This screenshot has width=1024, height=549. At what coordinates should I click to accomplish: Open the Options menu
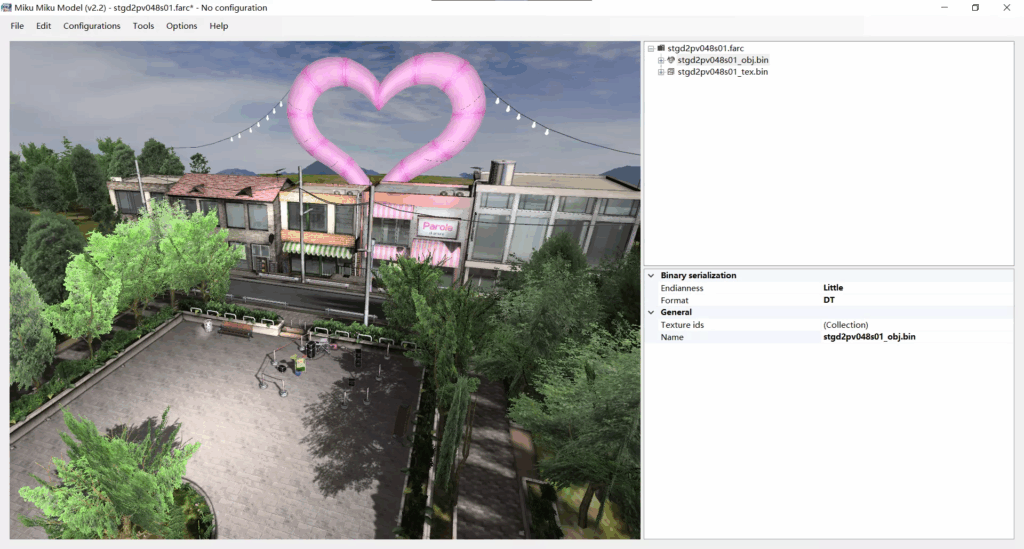182,26
